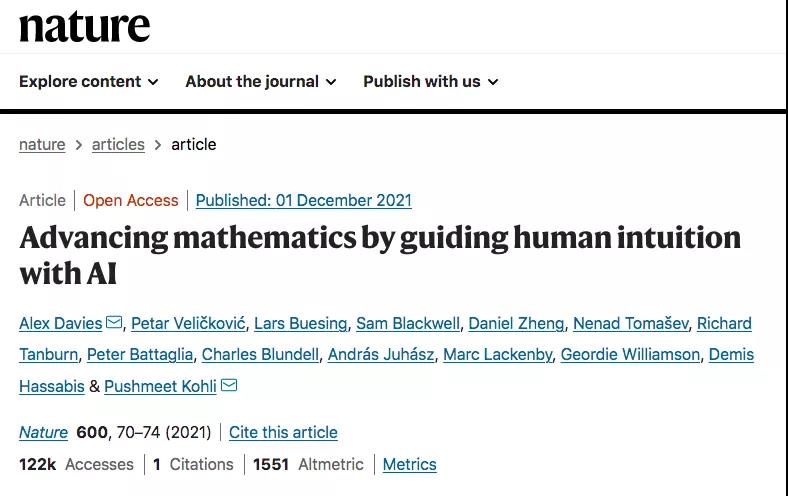Open the Metrics link

pyautogui.click(x=410, y=464)
